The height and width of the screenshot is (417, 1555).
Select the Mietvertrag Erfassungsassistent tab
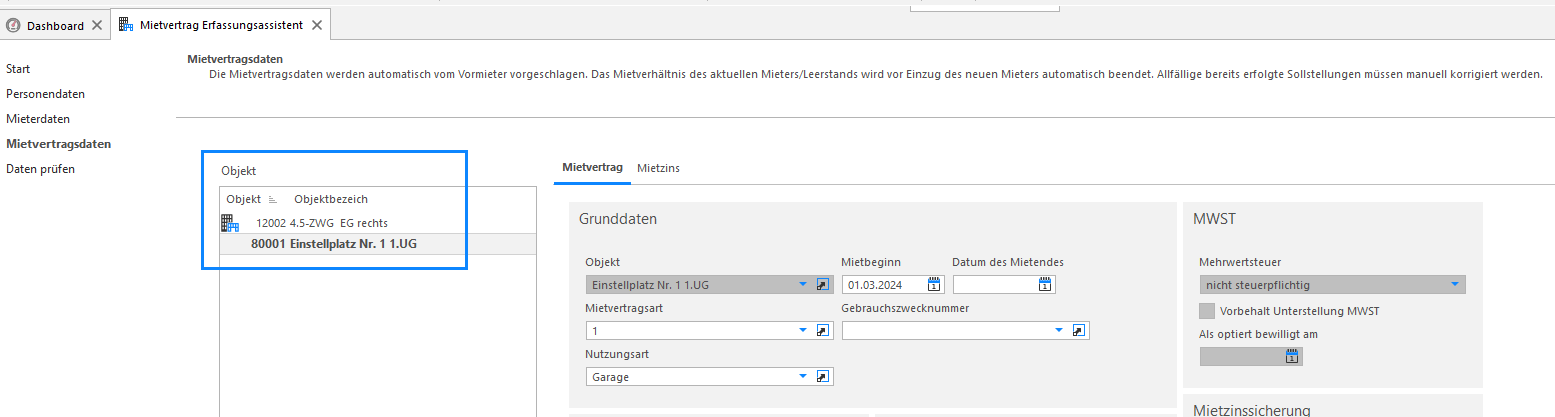click(221, 25)
